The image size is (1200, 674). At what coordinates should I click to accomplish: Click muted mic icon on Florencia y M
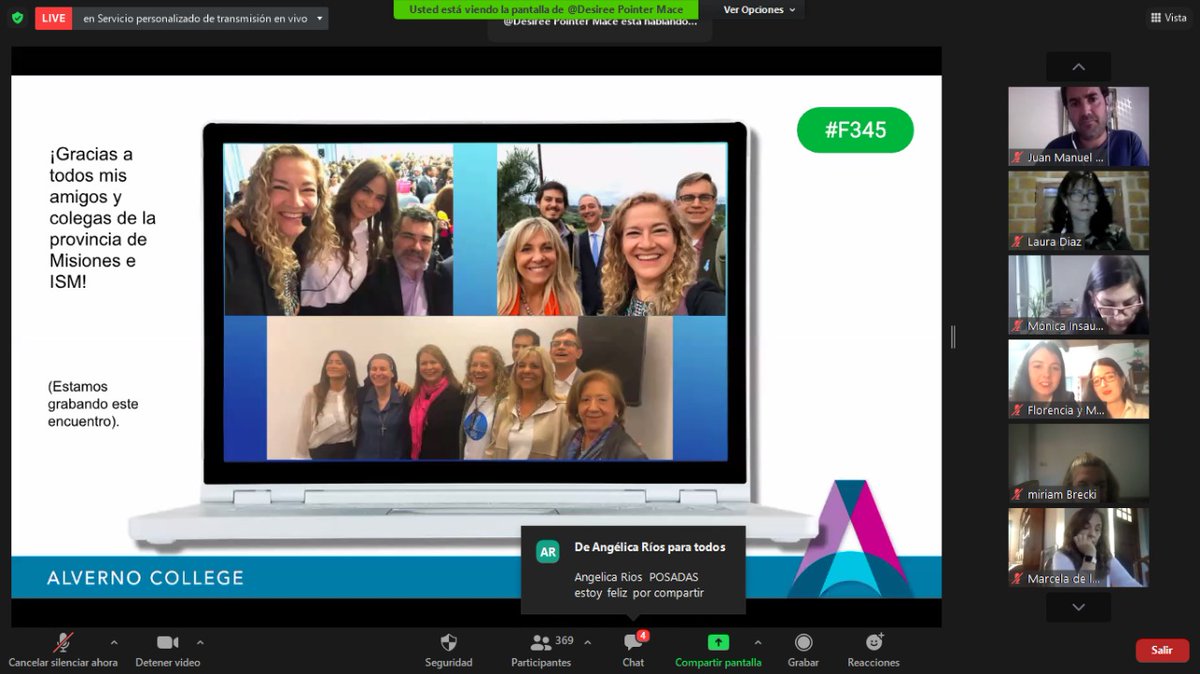point(1018,410)
